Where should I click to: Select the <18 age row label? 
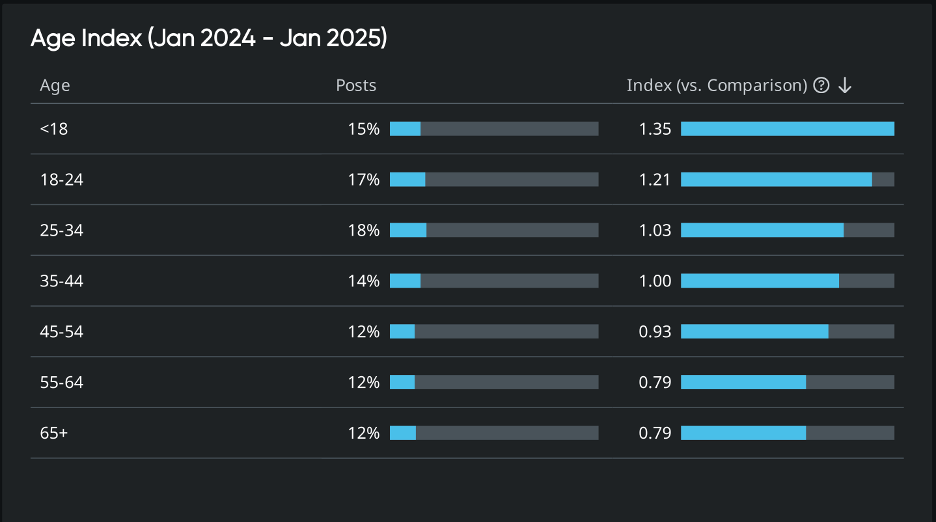(x=54, y=129)
